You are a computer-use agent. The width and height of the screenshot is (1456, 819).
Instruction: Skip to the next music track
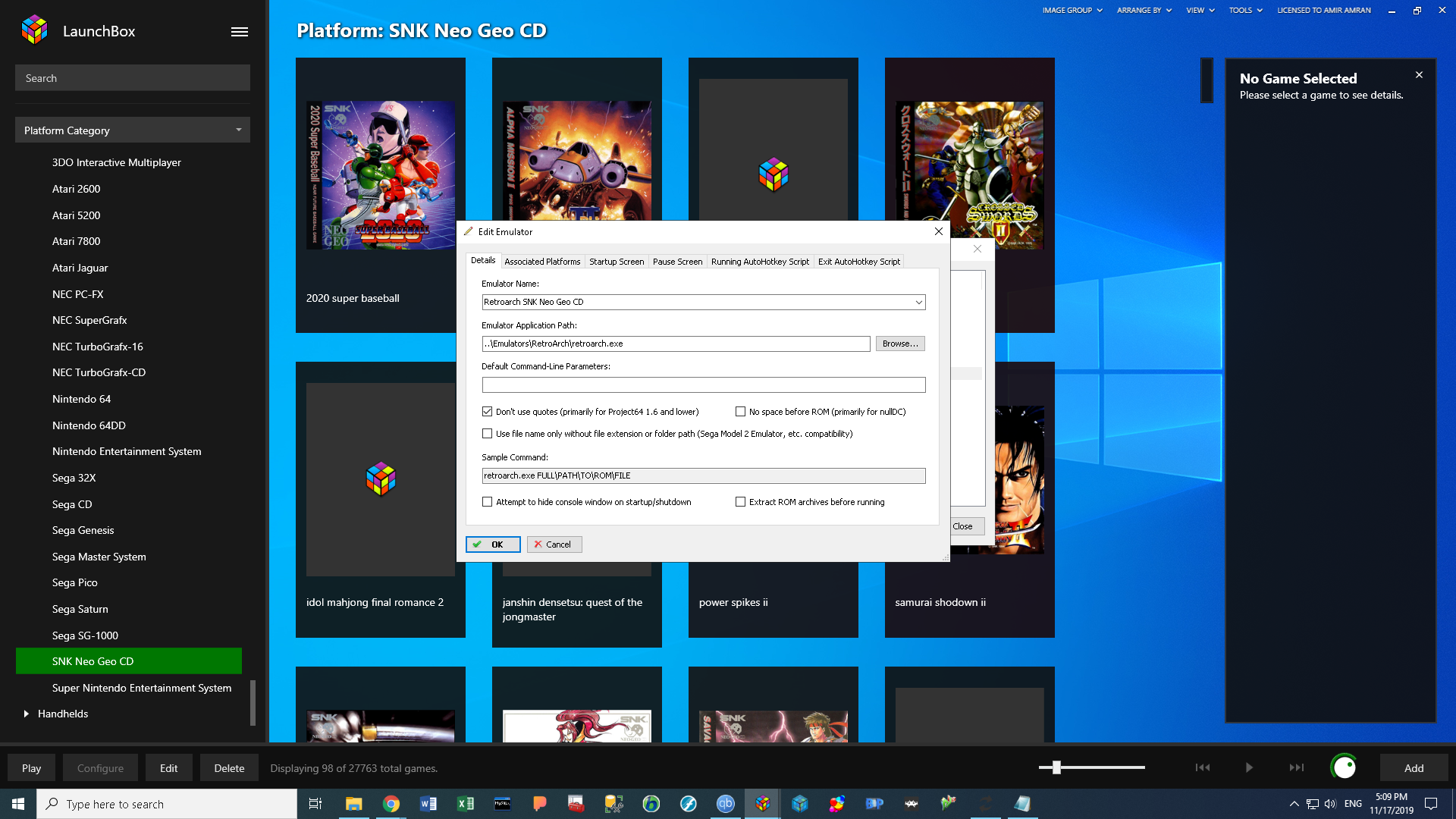point(1297,767)
